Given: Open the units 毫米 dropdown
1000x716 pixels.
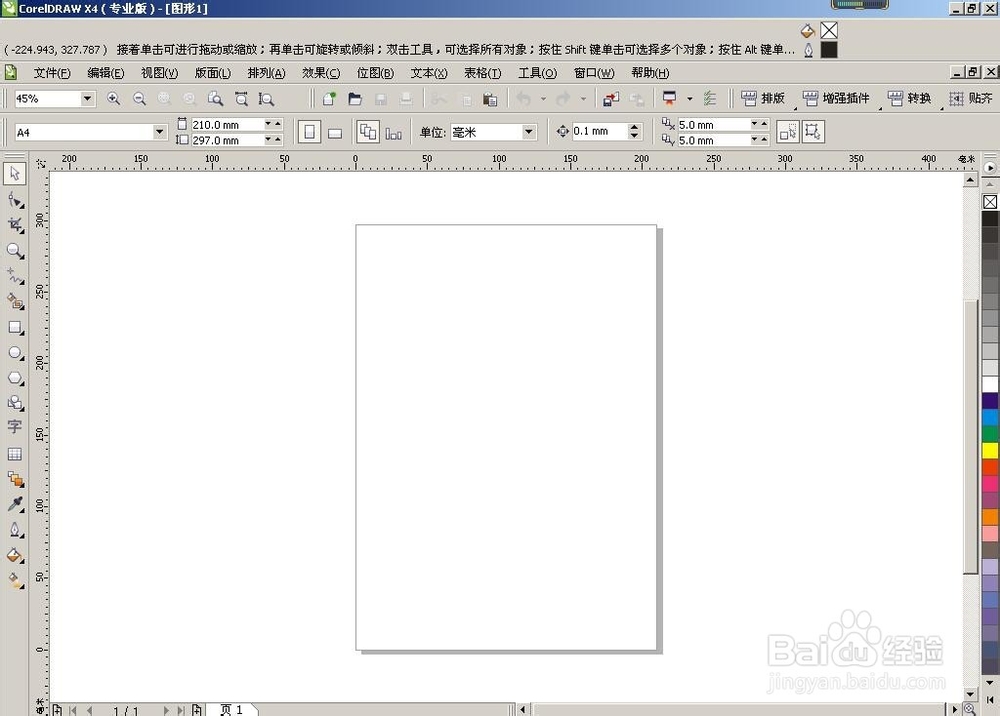Looking at the screenshot, I should (529, 132).
